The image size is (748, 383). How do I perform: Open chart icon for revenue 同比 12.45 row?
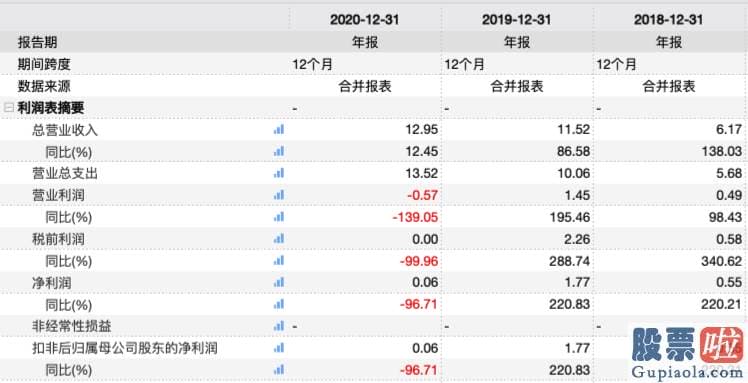pyautogui.click(x=279, y=151)
